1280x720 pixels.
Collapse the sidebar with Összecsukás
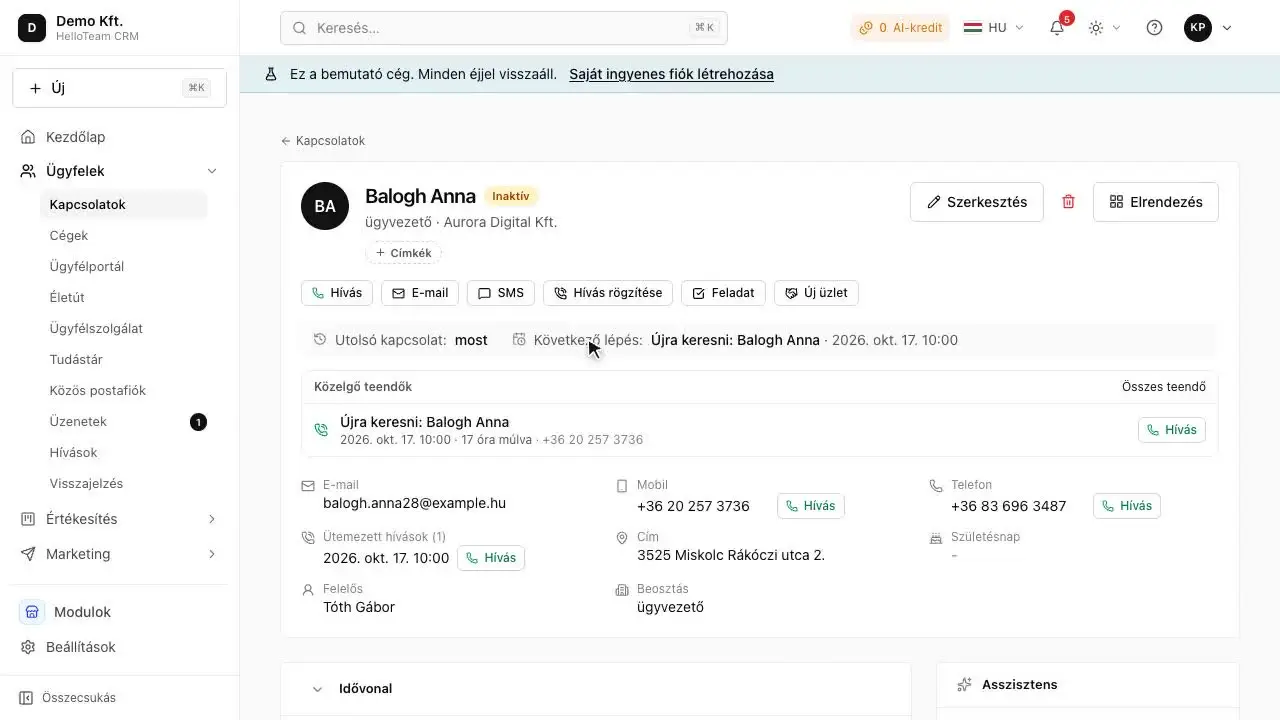(x=68, y=698)
